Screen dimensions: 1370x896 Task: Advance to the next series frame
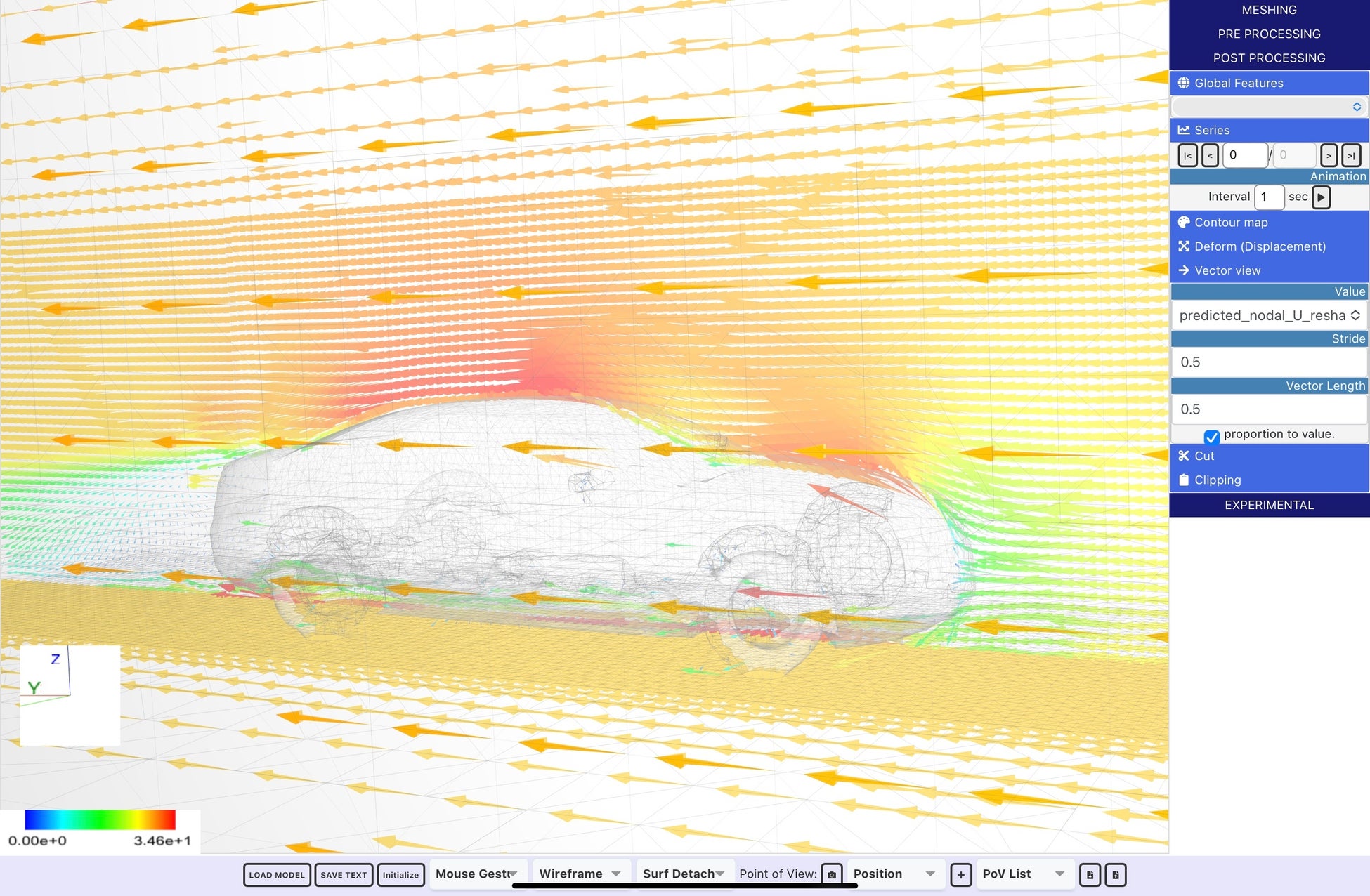1329,155
